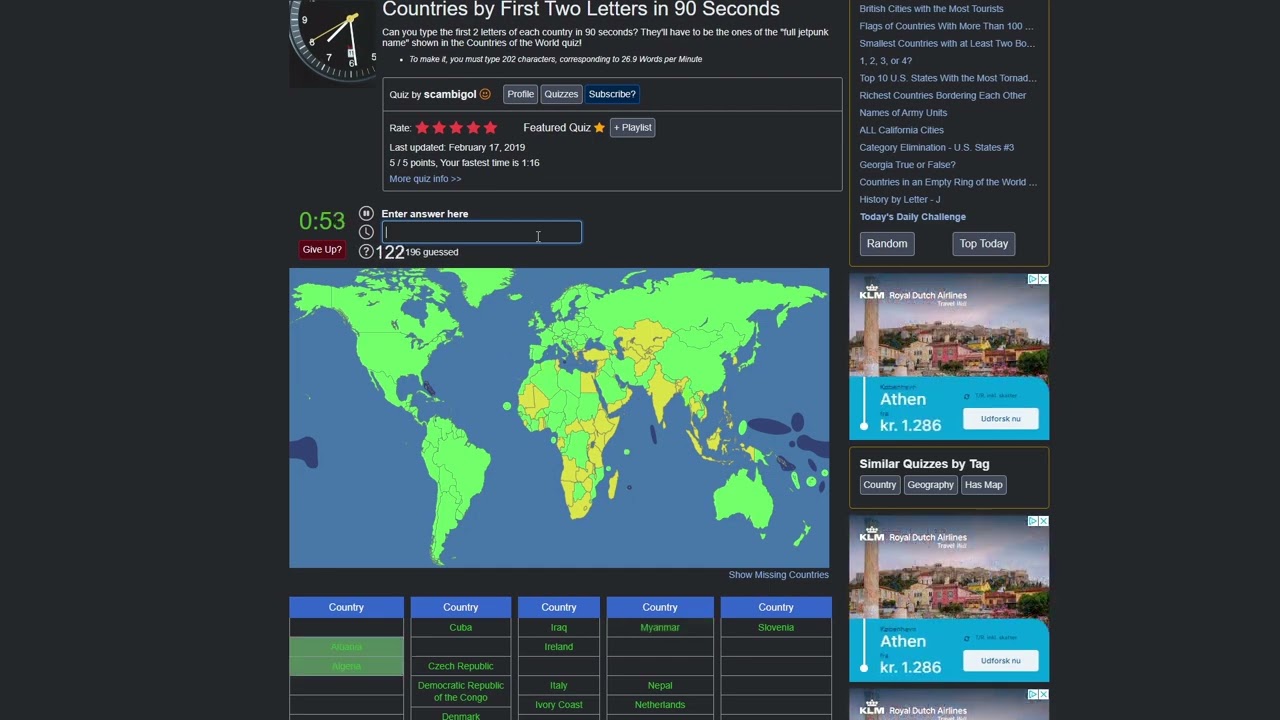The height and width of the screenshot is (720, 1280).
Task: Open Richest Countries Bordering Each Other
Action: tap(942, 95)
